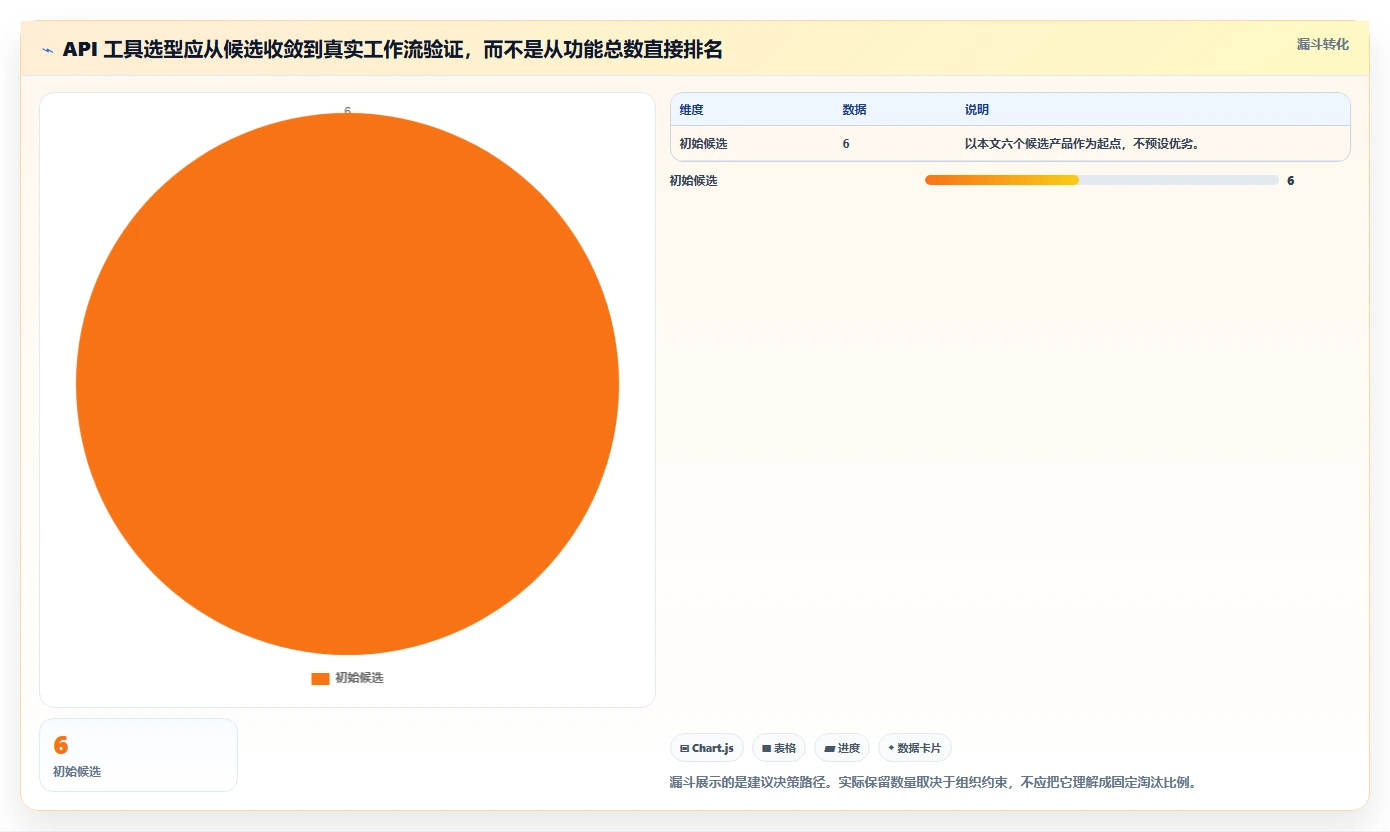Click the 初始候选 progress bar
This screenshot has width=1390, height=832.
(x=1102, y=180)
